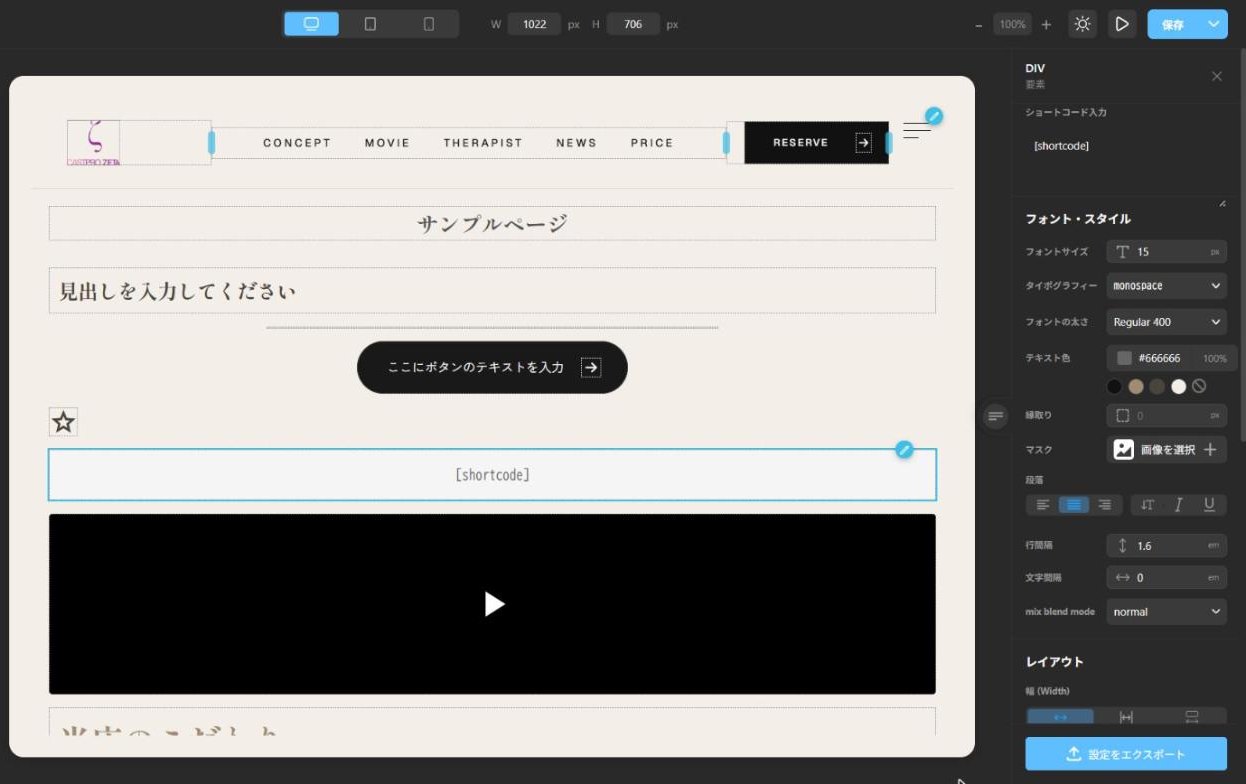The image size is (1246, 784).
Task: Click the star icon block
Action: click(x=63, y=422)
